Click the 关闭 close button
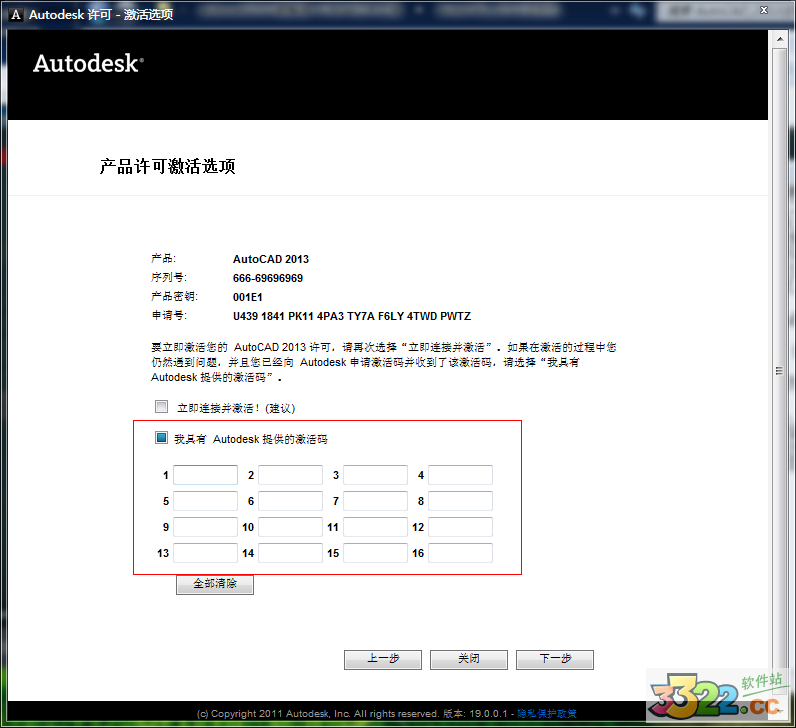This screenshot has height=728, width=796. click(x=469, y=659)
